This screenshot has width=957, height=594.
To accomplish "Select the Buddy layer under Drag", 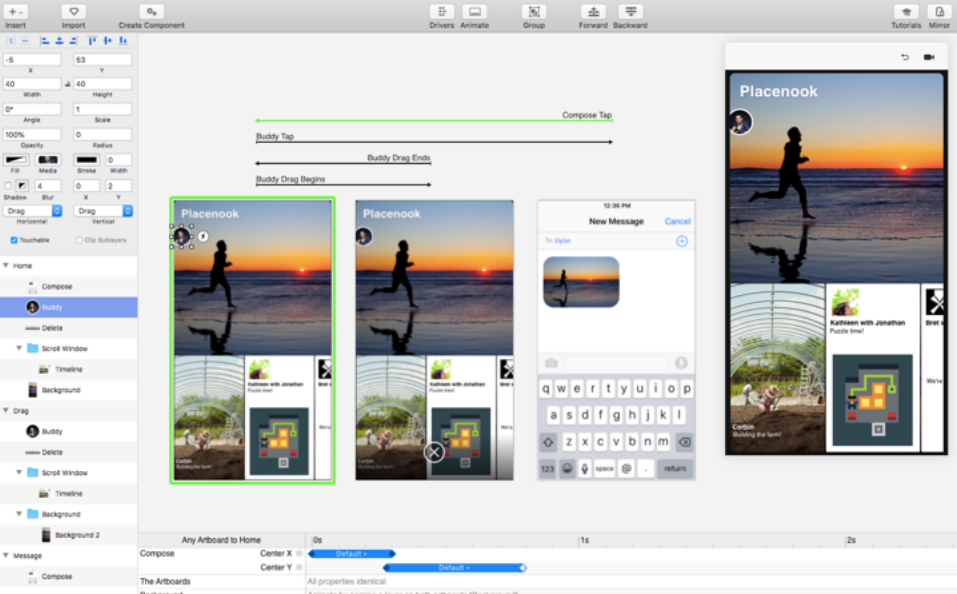I will [68, 432].
